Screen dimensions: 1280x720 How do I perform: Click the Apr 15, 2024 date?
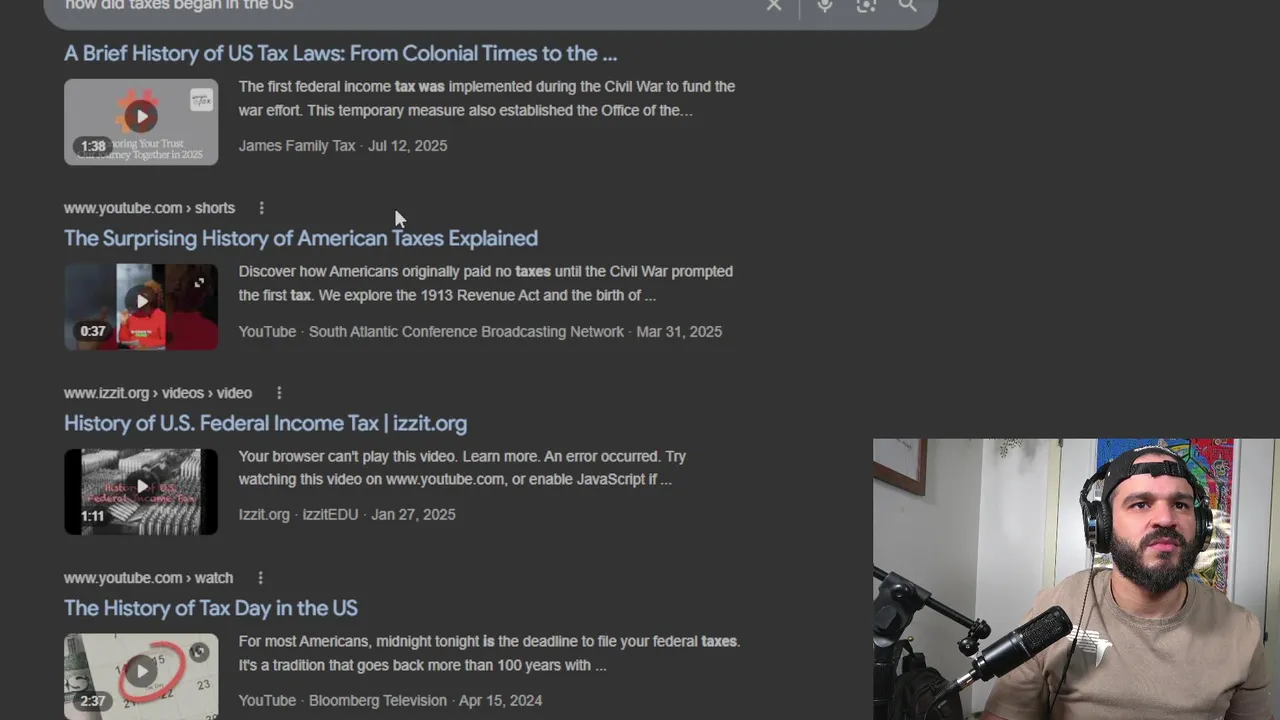(x=501, y=700)
